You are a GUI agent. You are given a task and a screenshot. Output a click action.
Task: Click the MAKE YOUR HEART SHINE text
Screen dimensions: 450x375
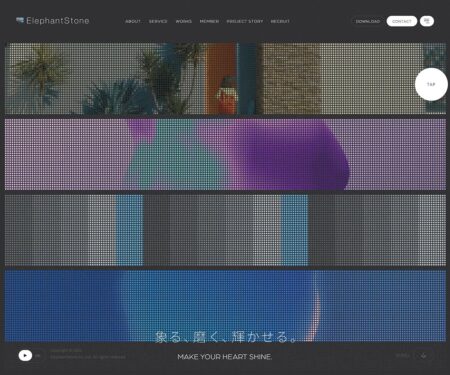(225, 357)
